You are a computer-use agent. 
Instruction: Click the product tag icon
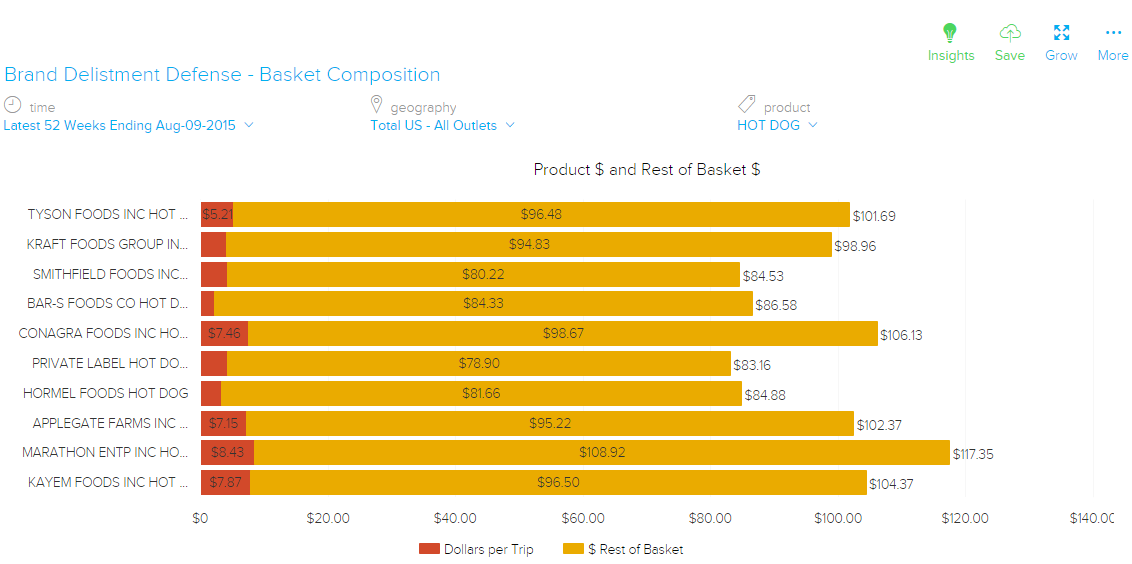[746, 105]
